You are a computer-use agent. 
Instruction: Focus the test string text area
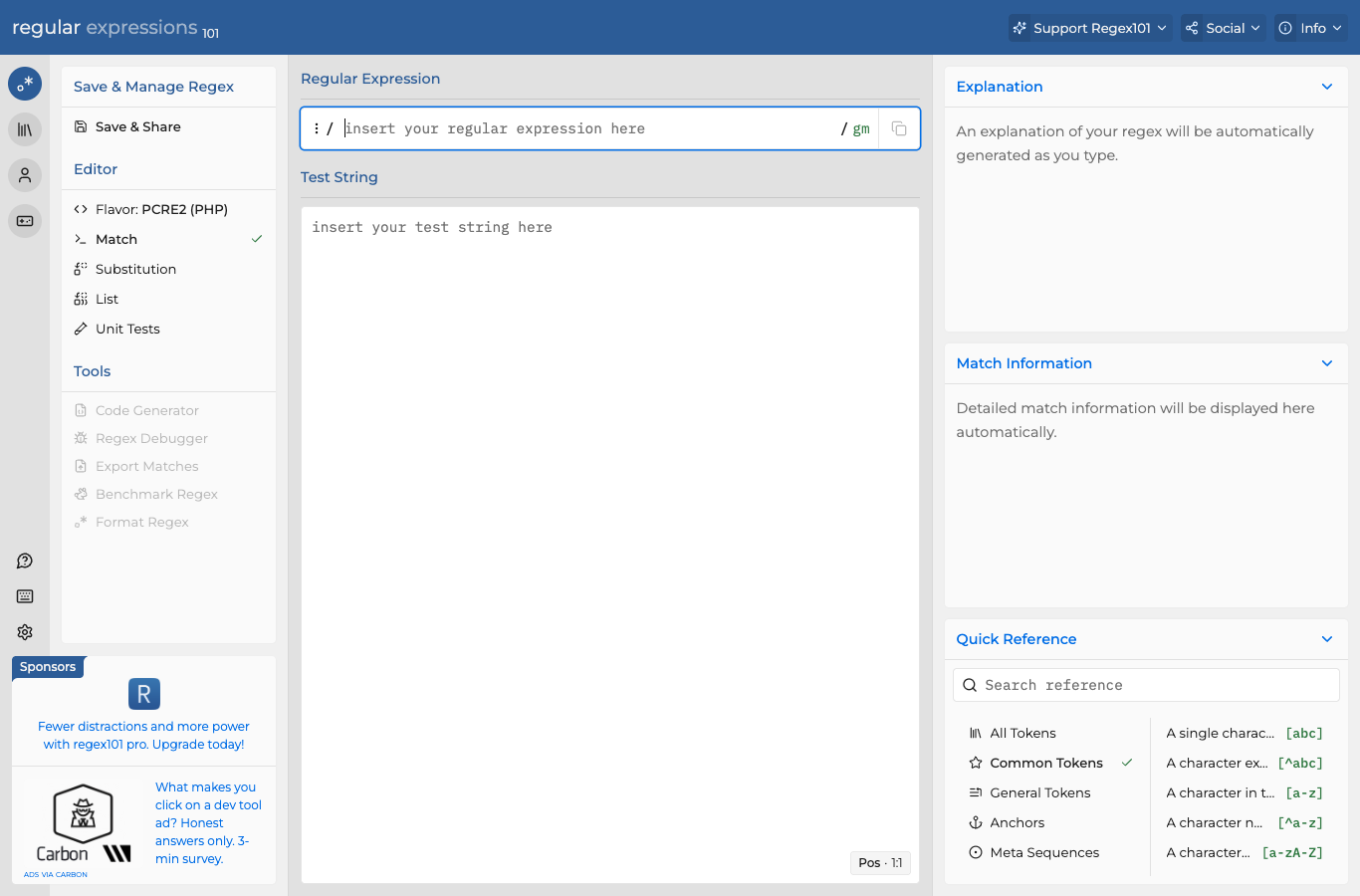tap(609, 545)
